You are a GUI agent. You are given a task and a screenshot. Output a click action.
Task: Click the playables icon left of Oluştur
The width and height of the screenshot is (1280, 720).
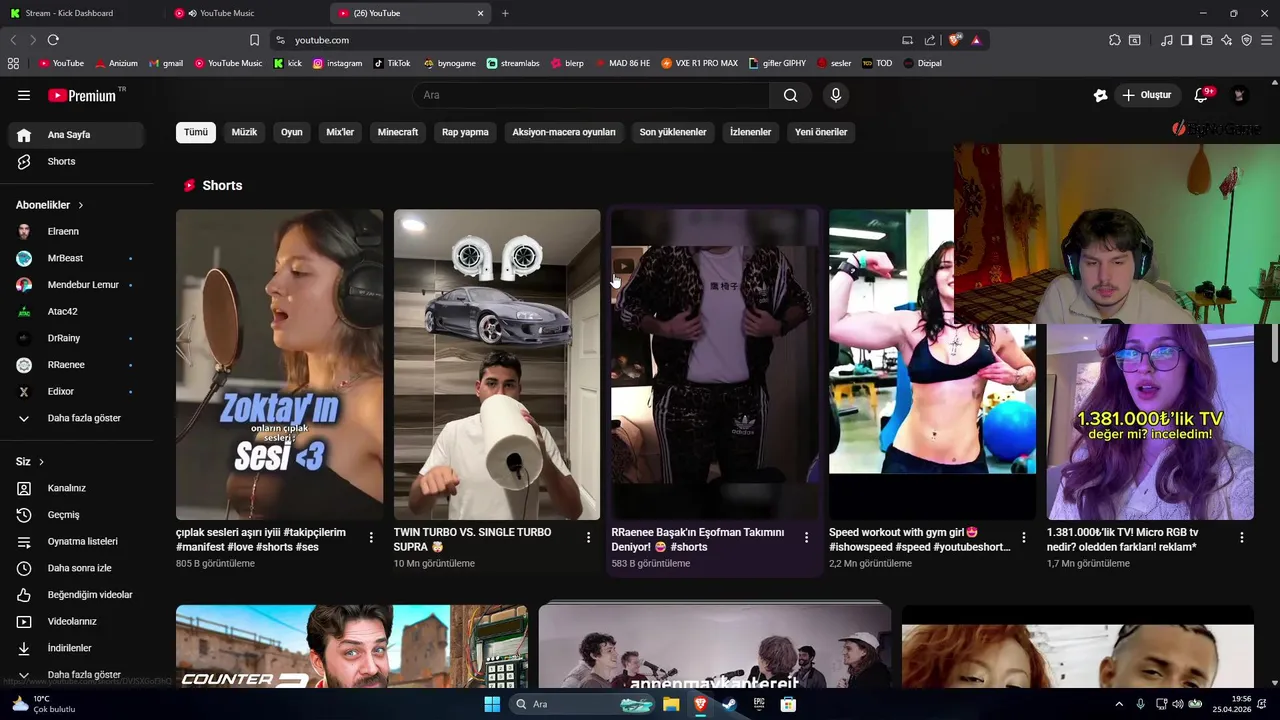pos(1100,95)
